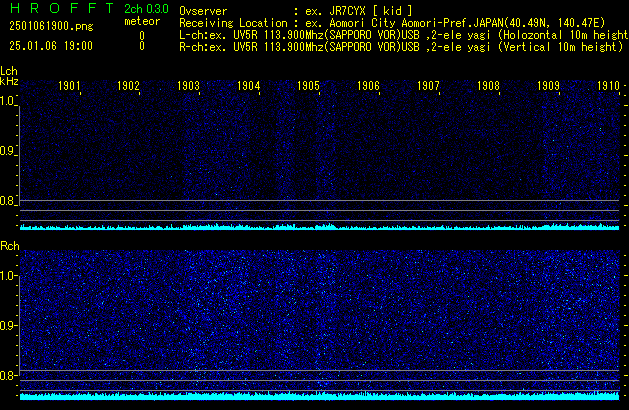Click the Rch 0.8 kHz axis label
Screen dimensions: 629x410
(7, 375)
